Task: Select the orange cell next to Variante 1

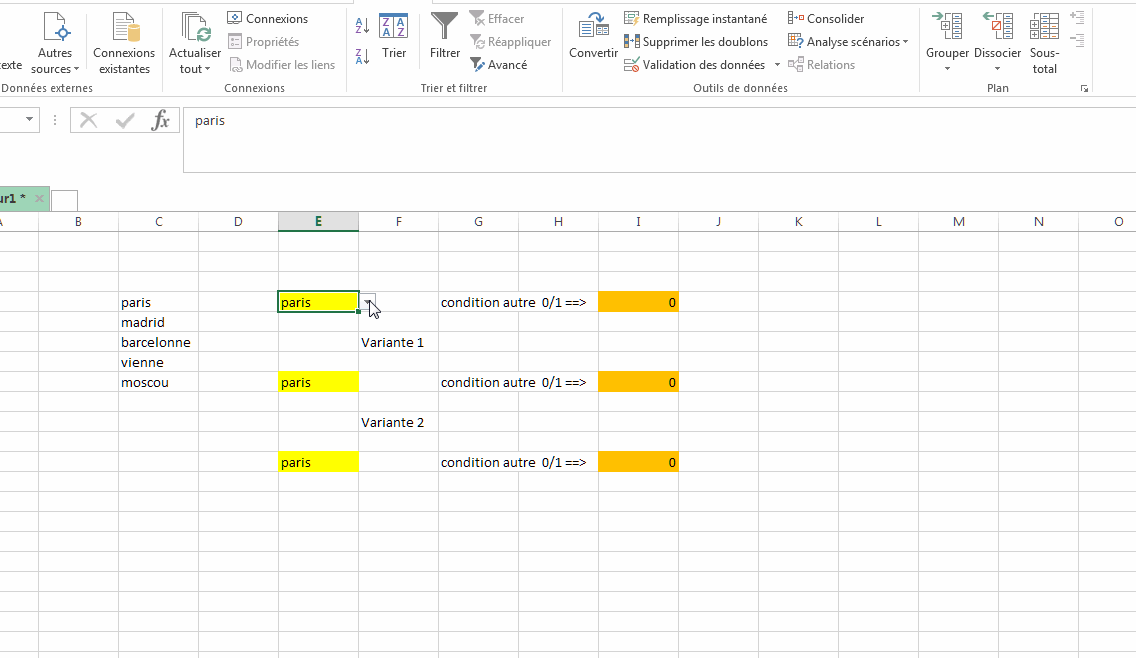Action: pyautogui.click(x=638, y=382)
